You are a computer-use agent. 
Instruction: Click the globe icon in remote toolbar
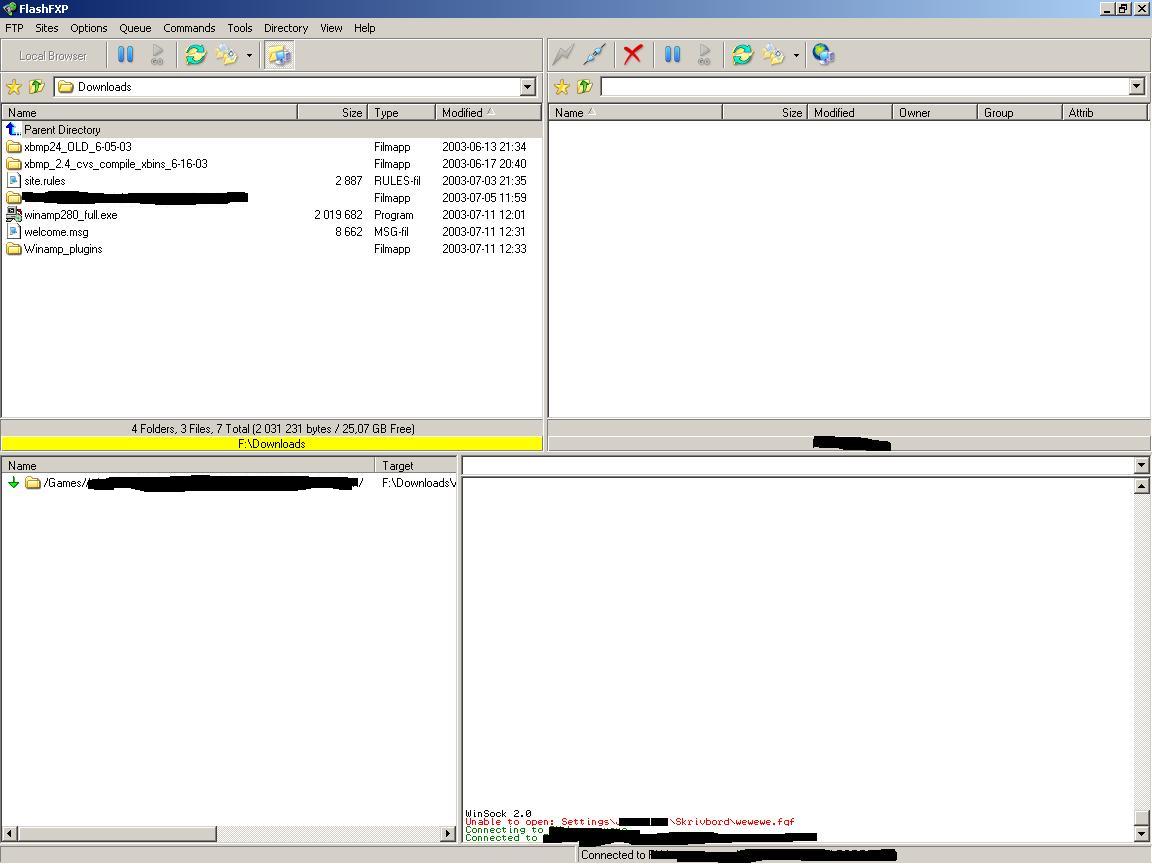pos(823,55)
